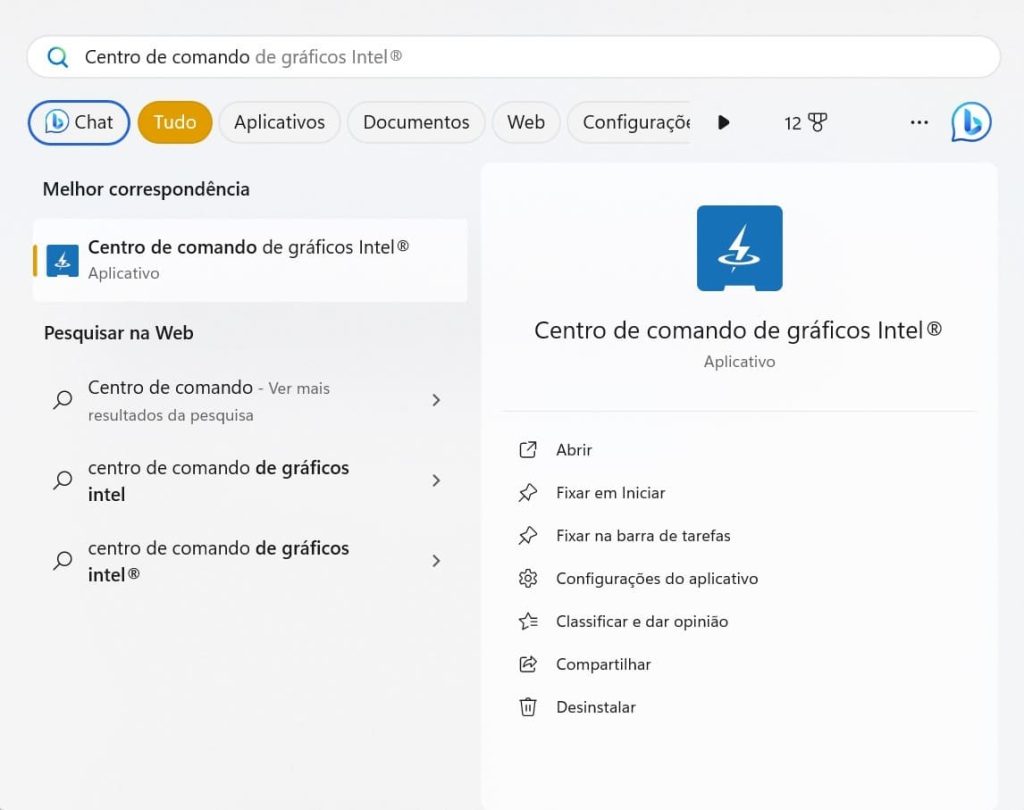Click search icon beside Centro de comando result
Image resolution: width=1024 pixels, height=810 pixels.
pos(63,400)
